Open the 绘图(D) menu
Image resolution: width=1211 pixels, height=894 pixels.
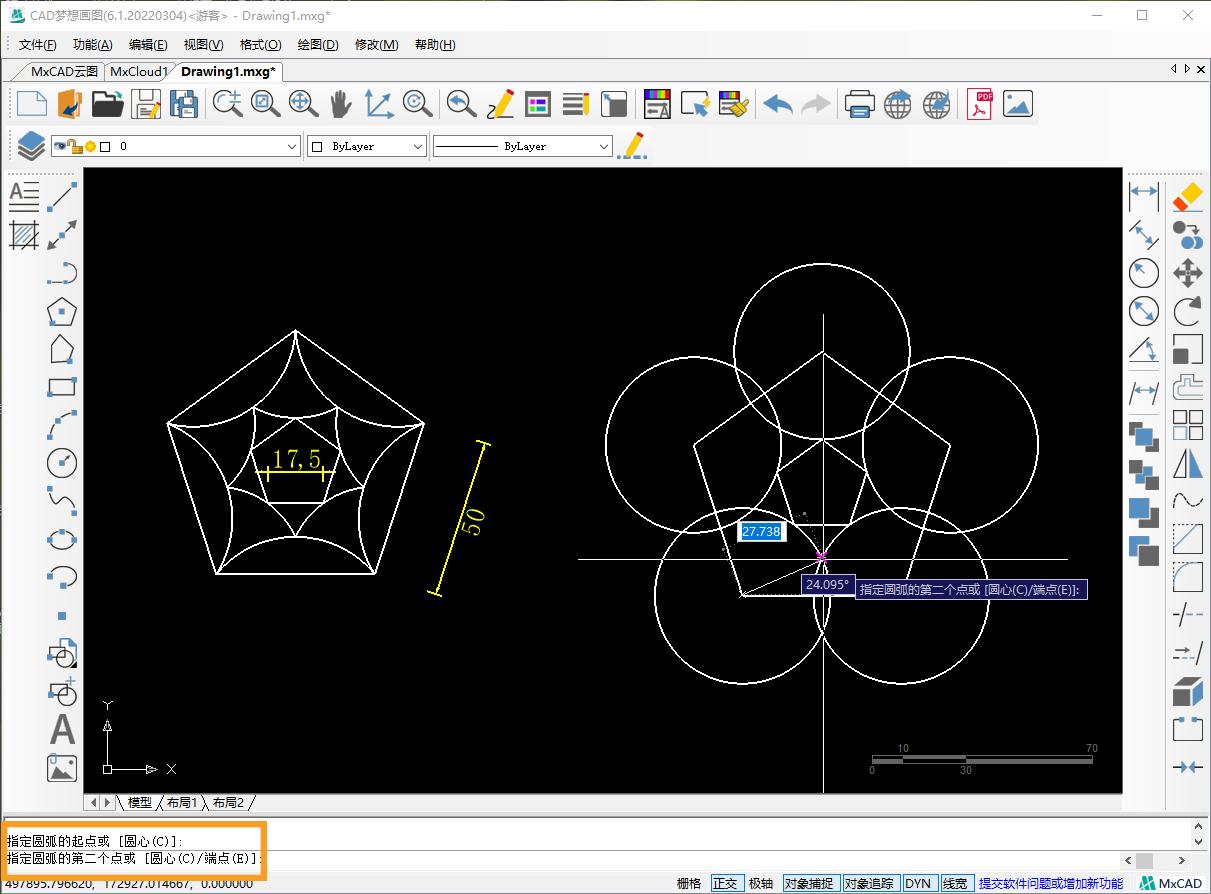click(318, 45)
